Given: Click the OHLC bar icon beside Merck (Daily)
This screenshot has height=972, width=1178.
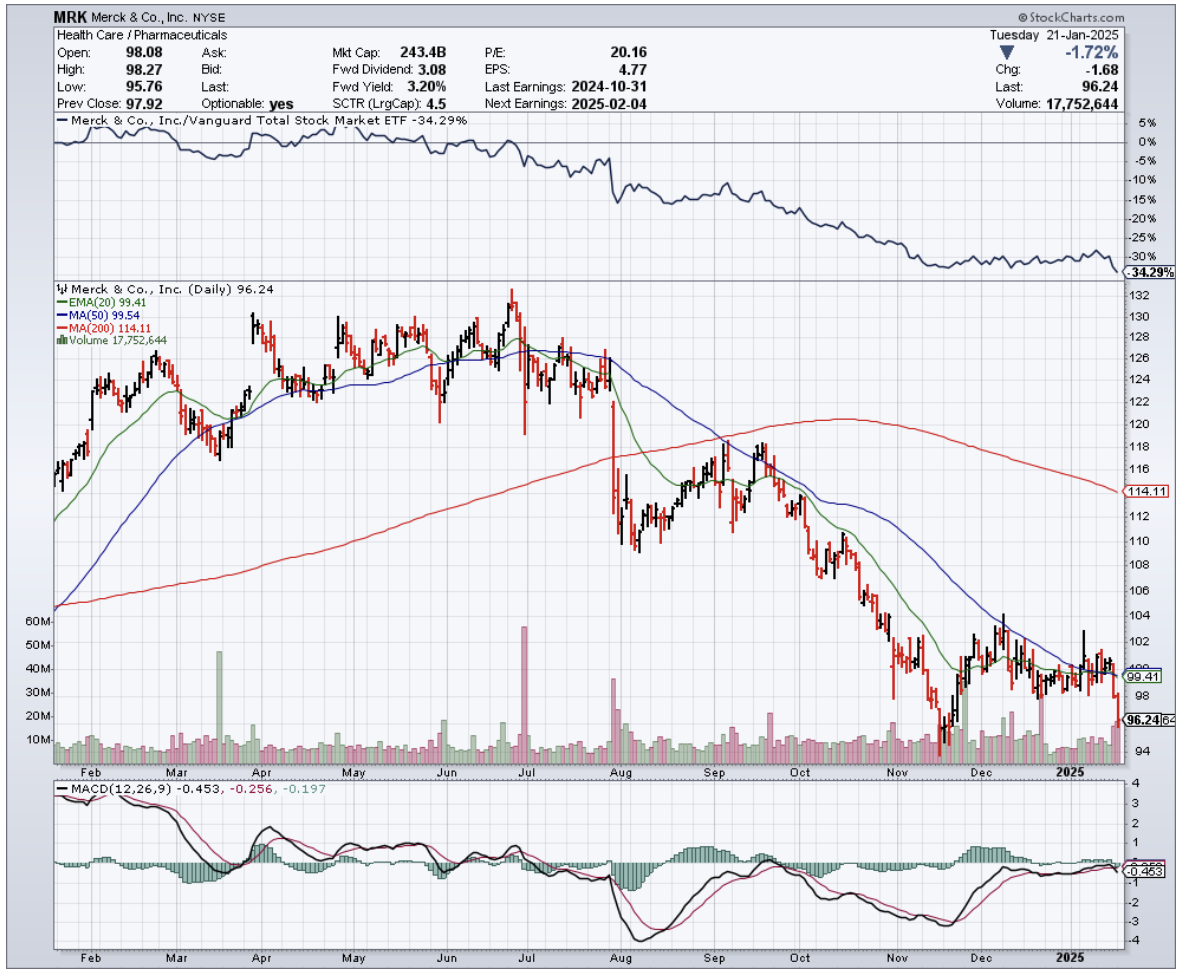Looking at the screenshot, I should coord(60,289).
